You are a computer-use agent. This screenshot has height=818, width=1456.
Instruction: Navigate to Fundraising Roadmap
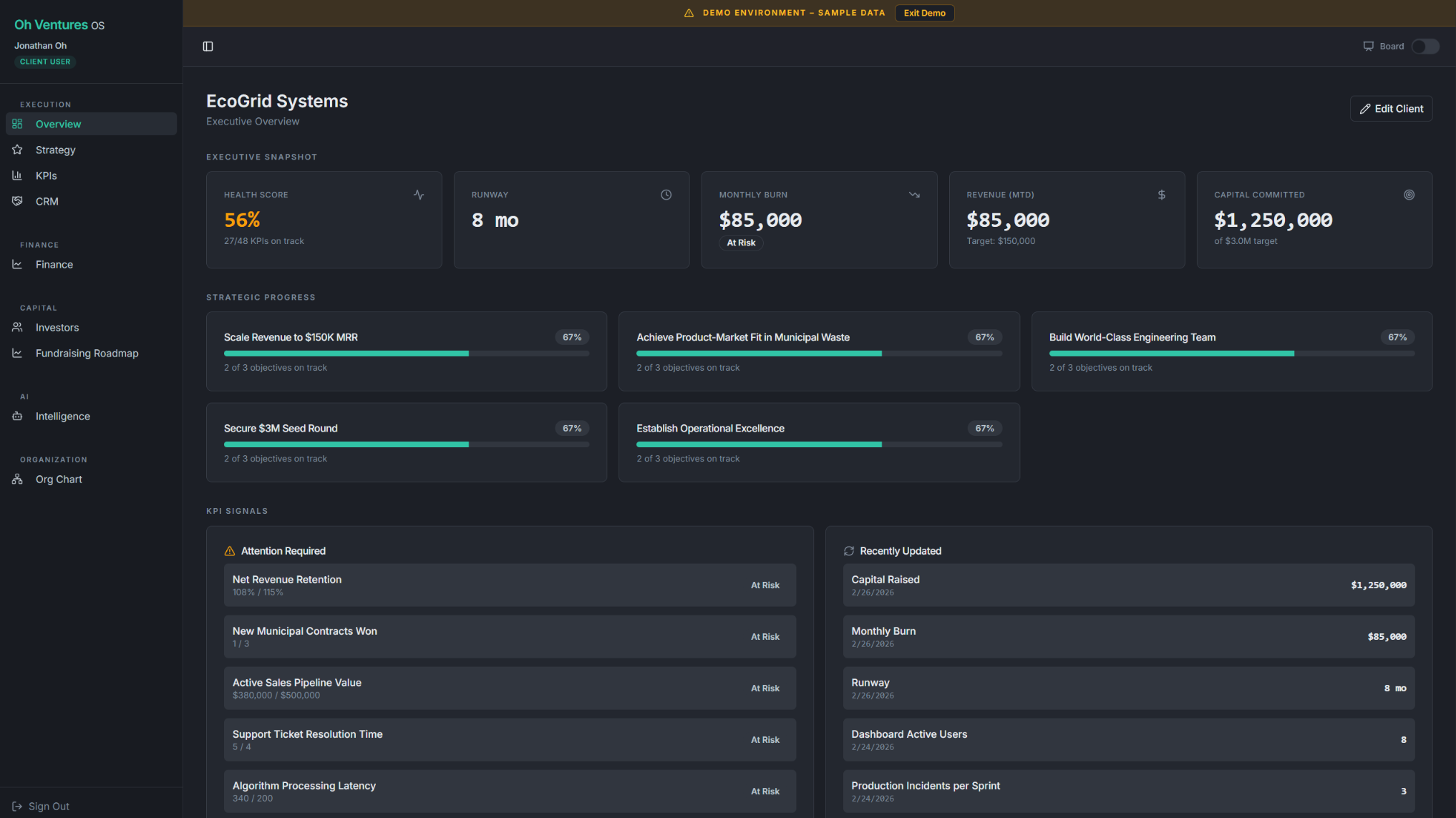tap(87, 354)
